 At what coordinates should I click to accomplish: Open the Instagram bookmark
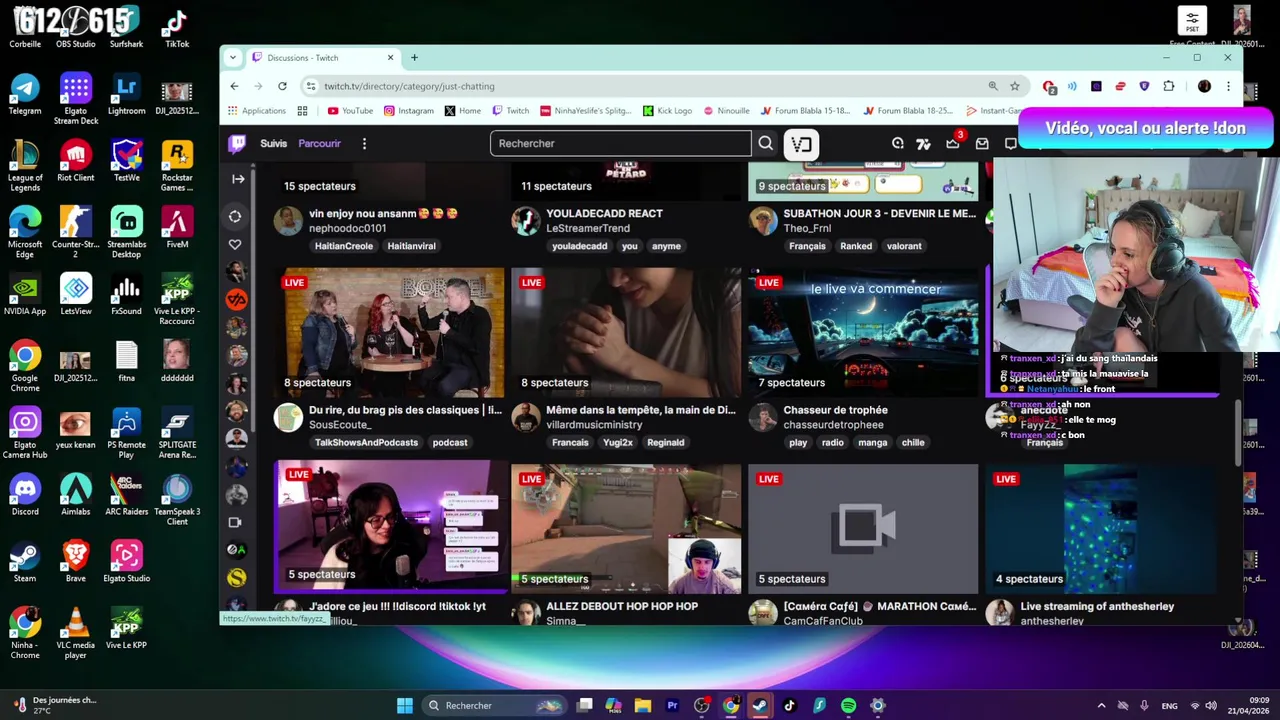409,111
